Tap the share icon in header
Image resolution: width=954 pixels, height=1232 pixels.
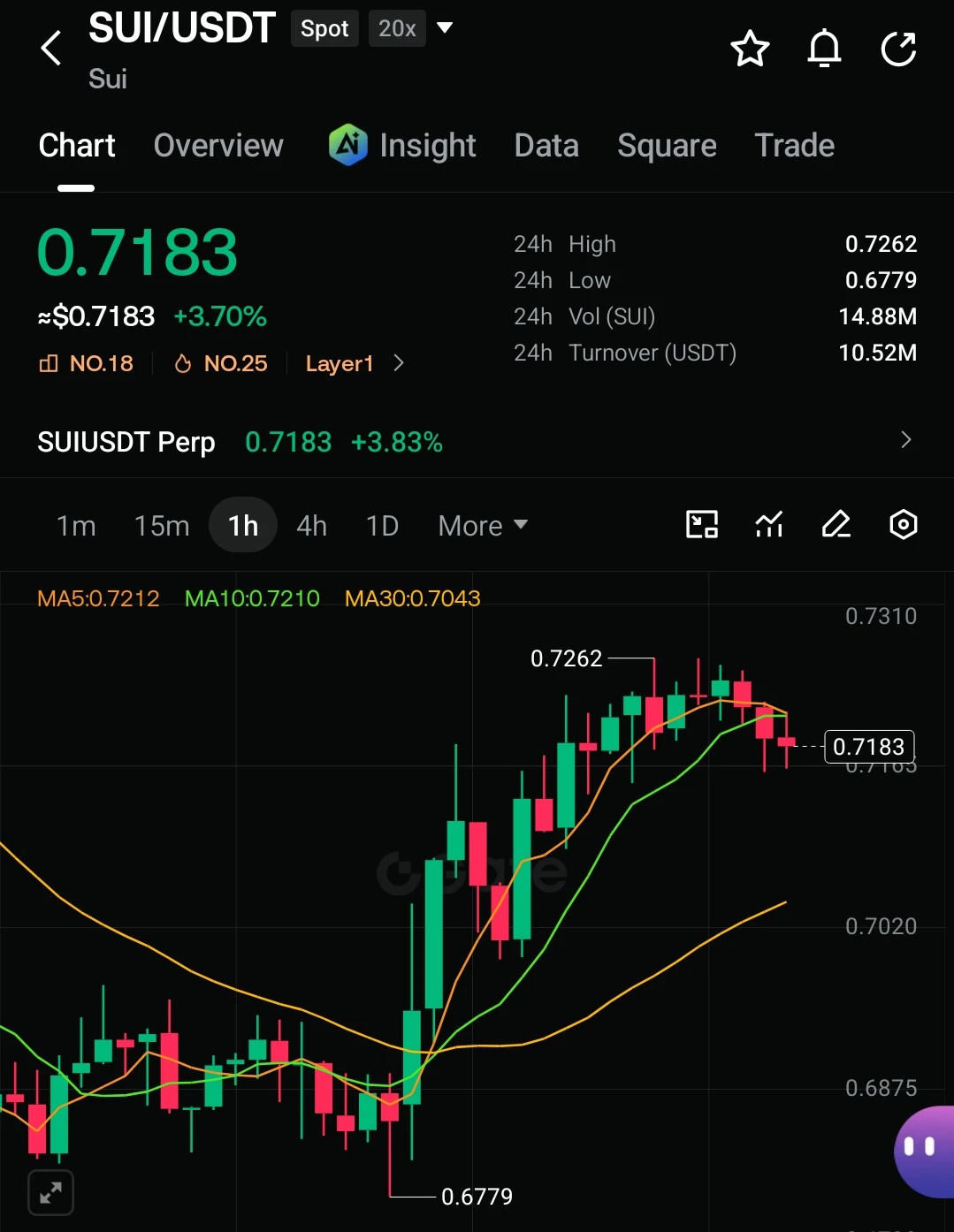pos(899,49)
